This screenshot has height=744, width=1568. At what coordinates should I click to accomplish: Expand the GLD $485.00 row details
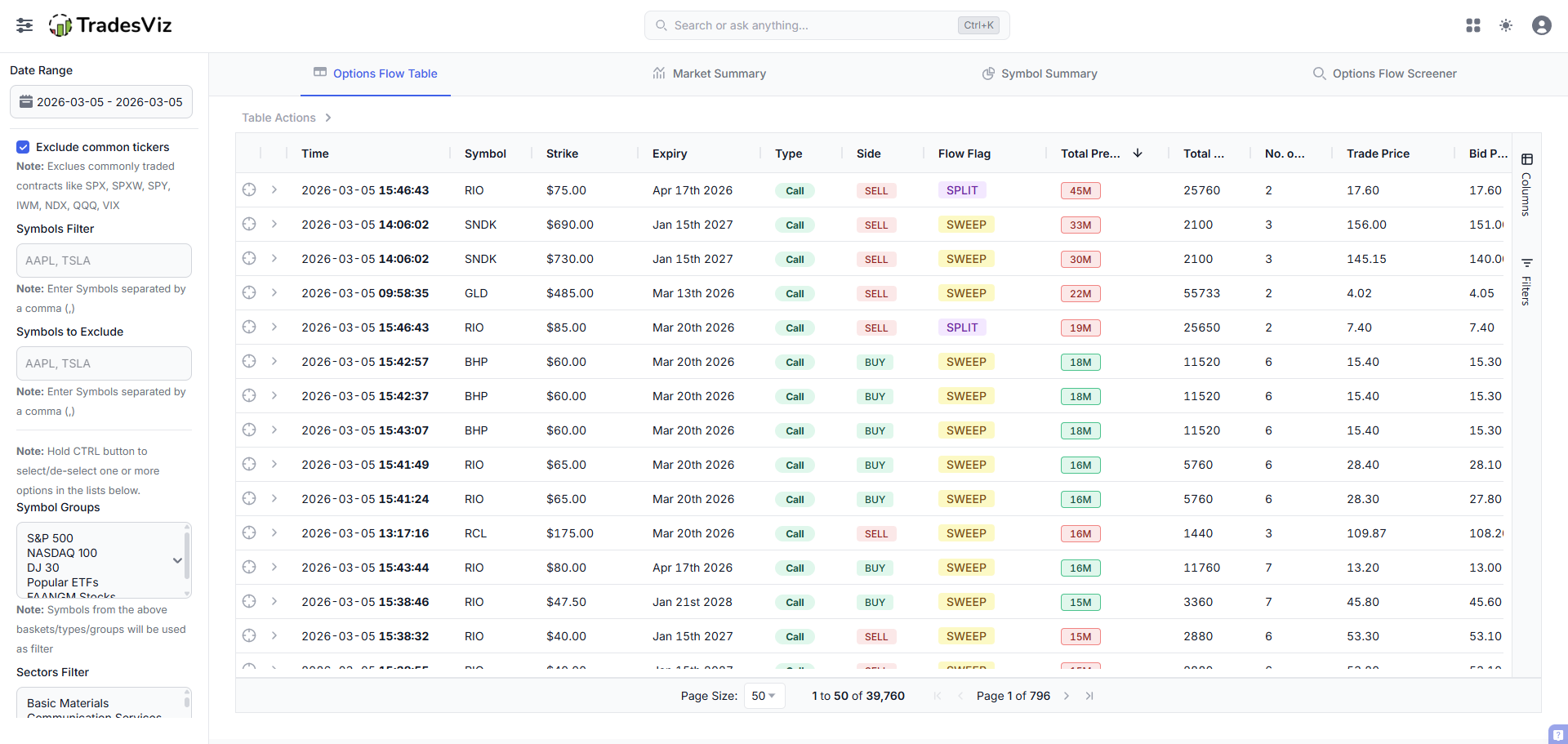[274, 293]
